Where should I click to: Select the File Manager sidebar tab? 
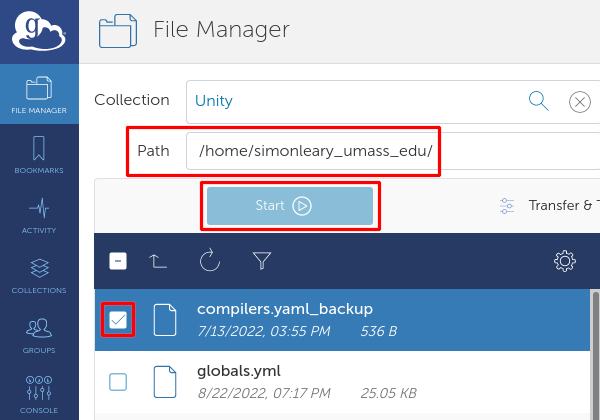click(39, 93)
